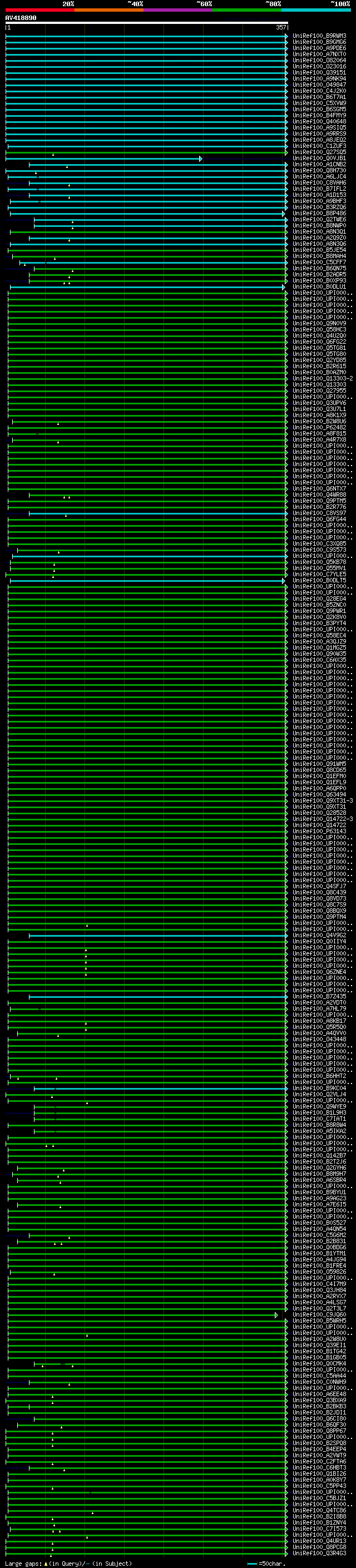Open hit UniRef100_B7Z435

click(x=319, y=996)
